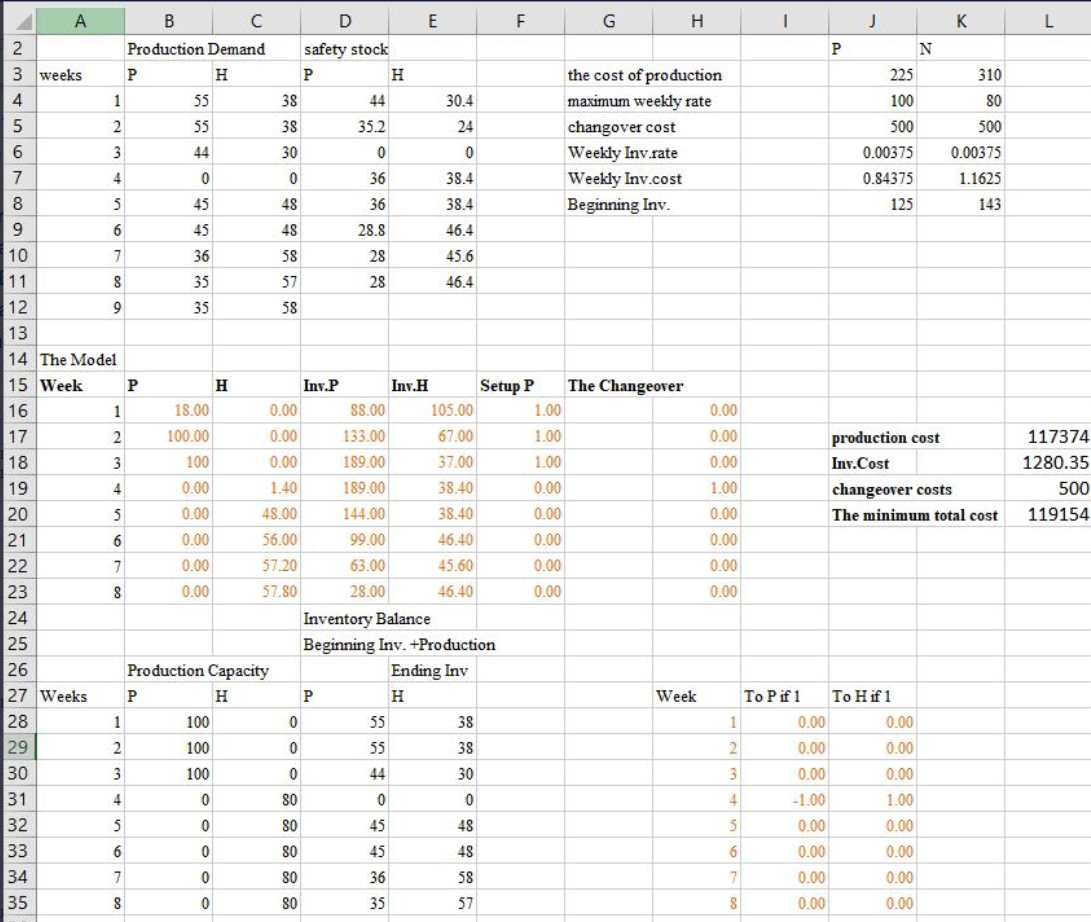Select the Inv.H value 105.00
This screenshot has height=922, width=1091.
click(x=432, y=411)
